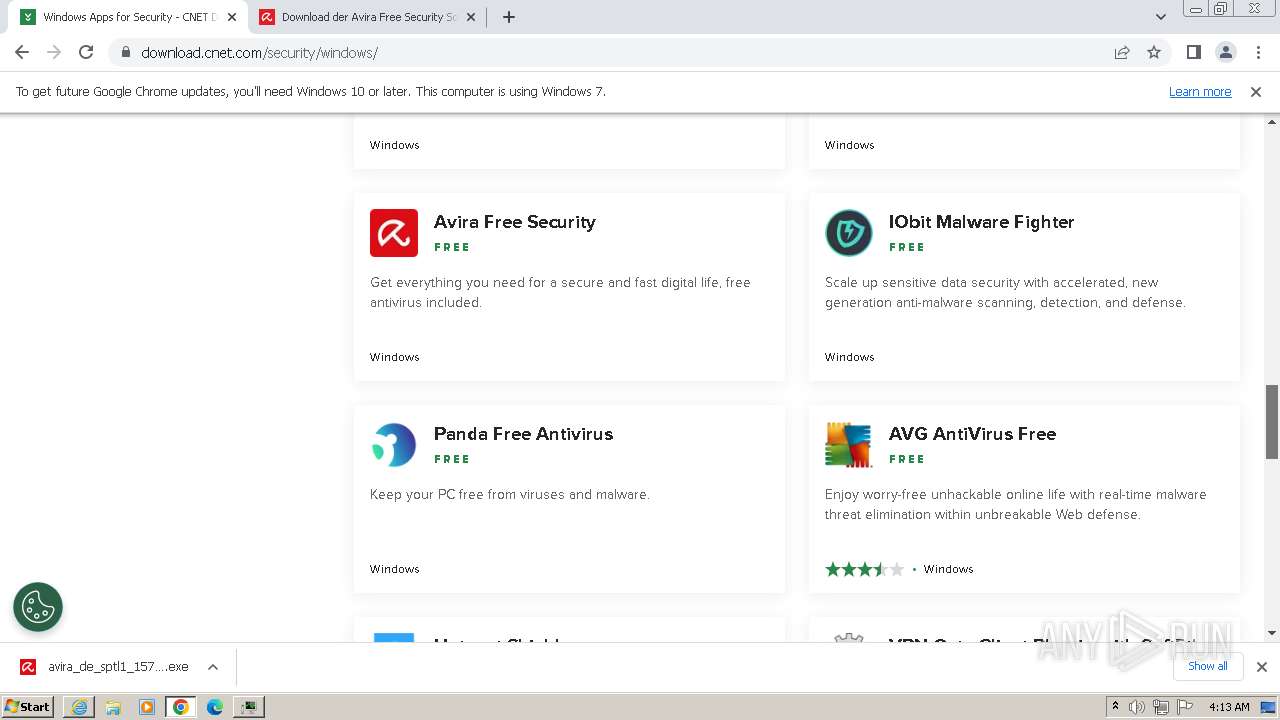Image resolution: width=1280 pixels, height=720 pixels.
Task: Click the taskbar clock showing 4:13 AM
Action: coord(1229,707)
